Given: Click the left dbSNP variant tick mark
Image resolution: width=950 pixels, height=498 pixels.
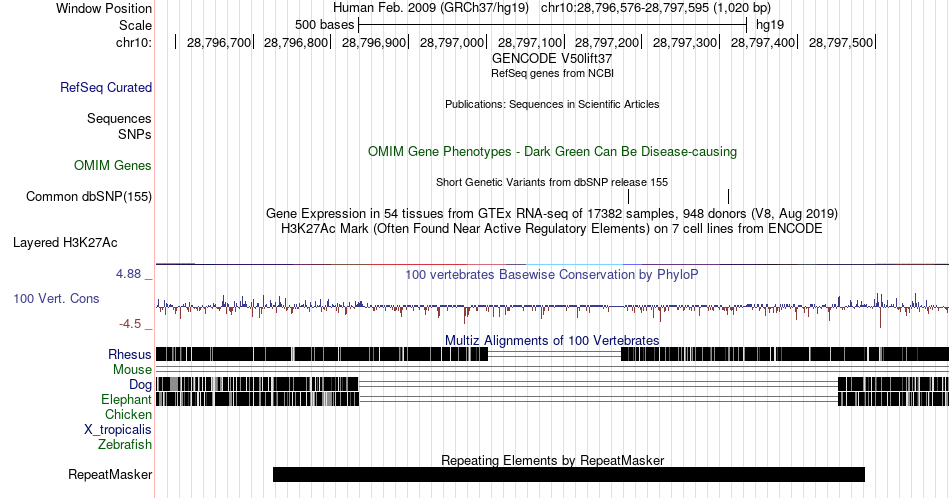Looking at the screenshot, I should point(628,196).
